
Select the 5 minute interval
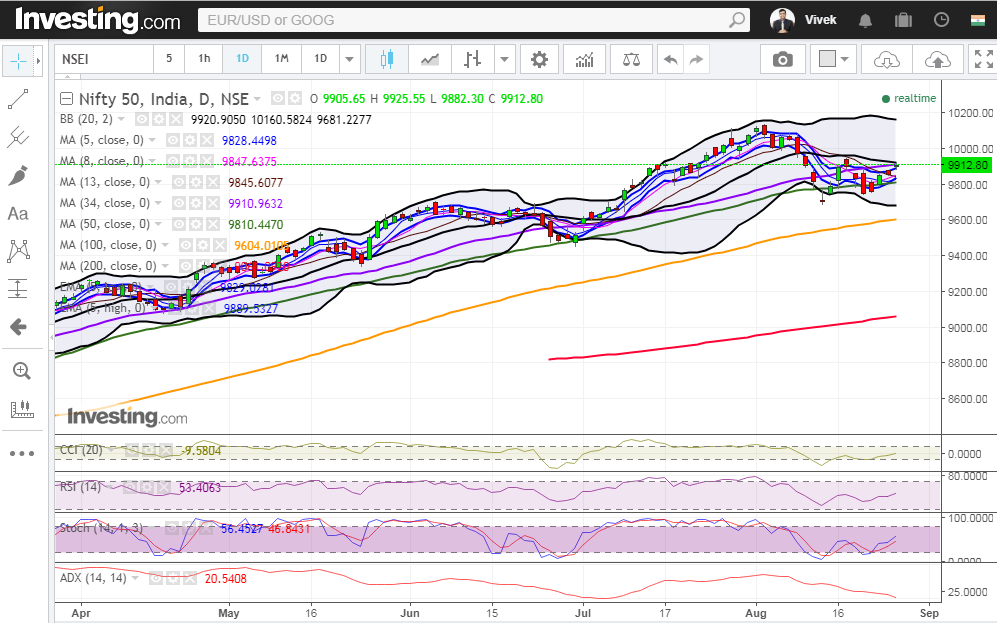(169, 58)
